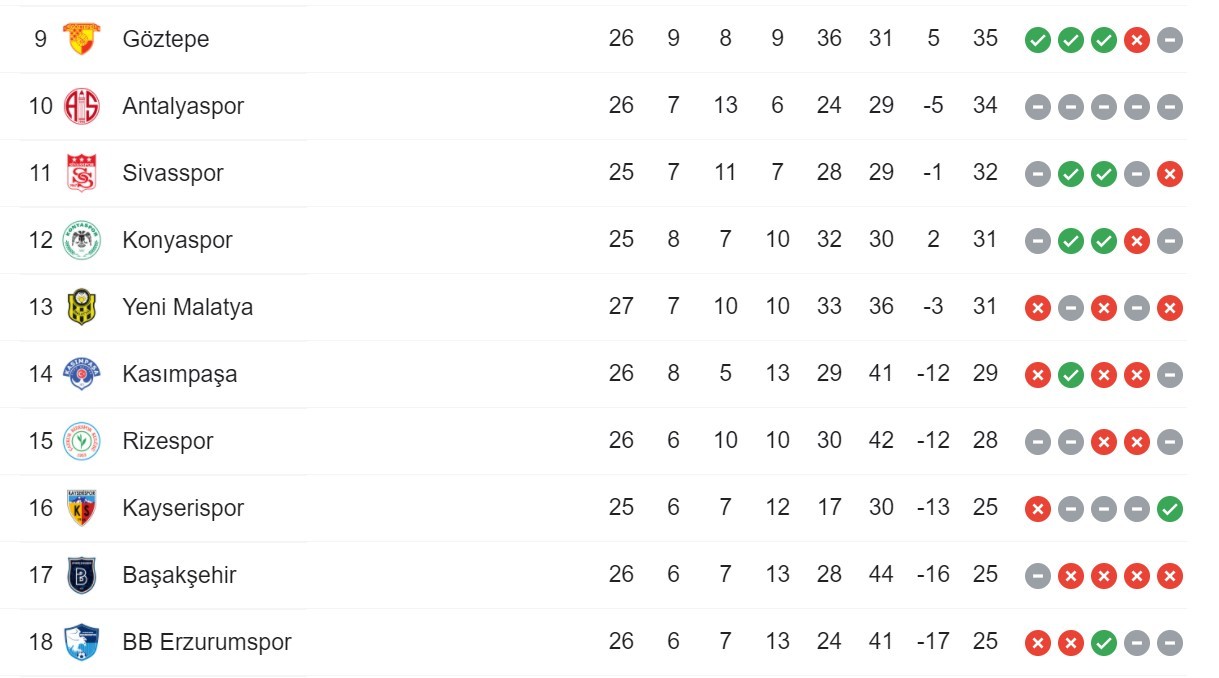Click Sivasspor's red loss form icon
Viewport: 1219px width, 678px height.
(x=1169, y=174)
